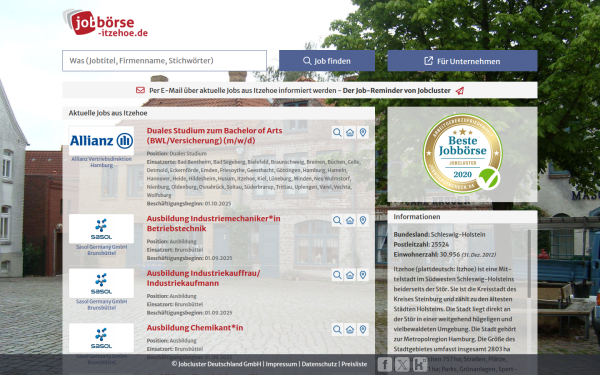Click Sasol Germany GmbH Brunsbüttel link under Industriekauffrau
600x375 pixels.
click(101, 305)
